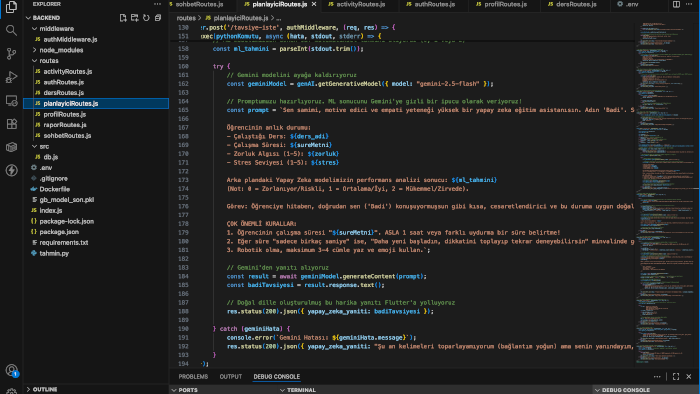Open Explorer more actions ellipsis

tap(157, 4)
